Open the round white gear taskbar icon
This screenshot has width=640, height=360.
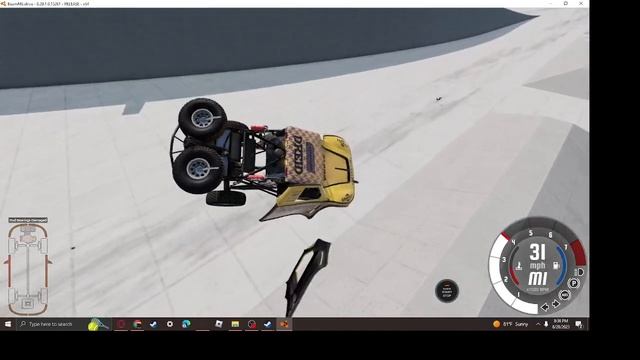(170, 324)
